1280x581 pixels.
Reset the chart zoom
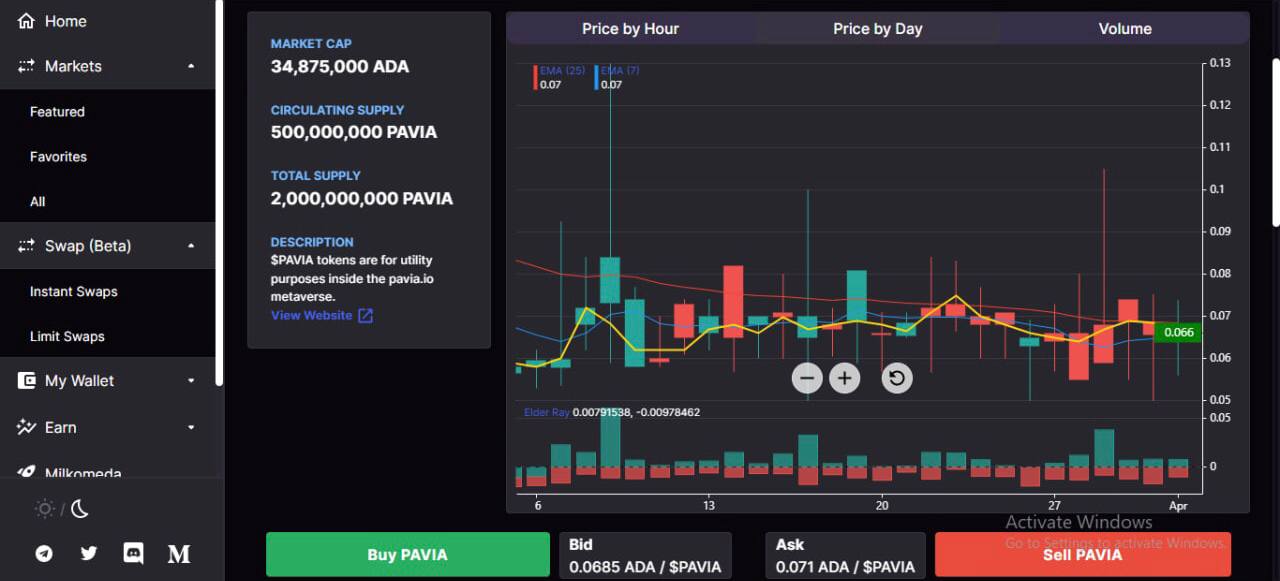tap(897, 378)
